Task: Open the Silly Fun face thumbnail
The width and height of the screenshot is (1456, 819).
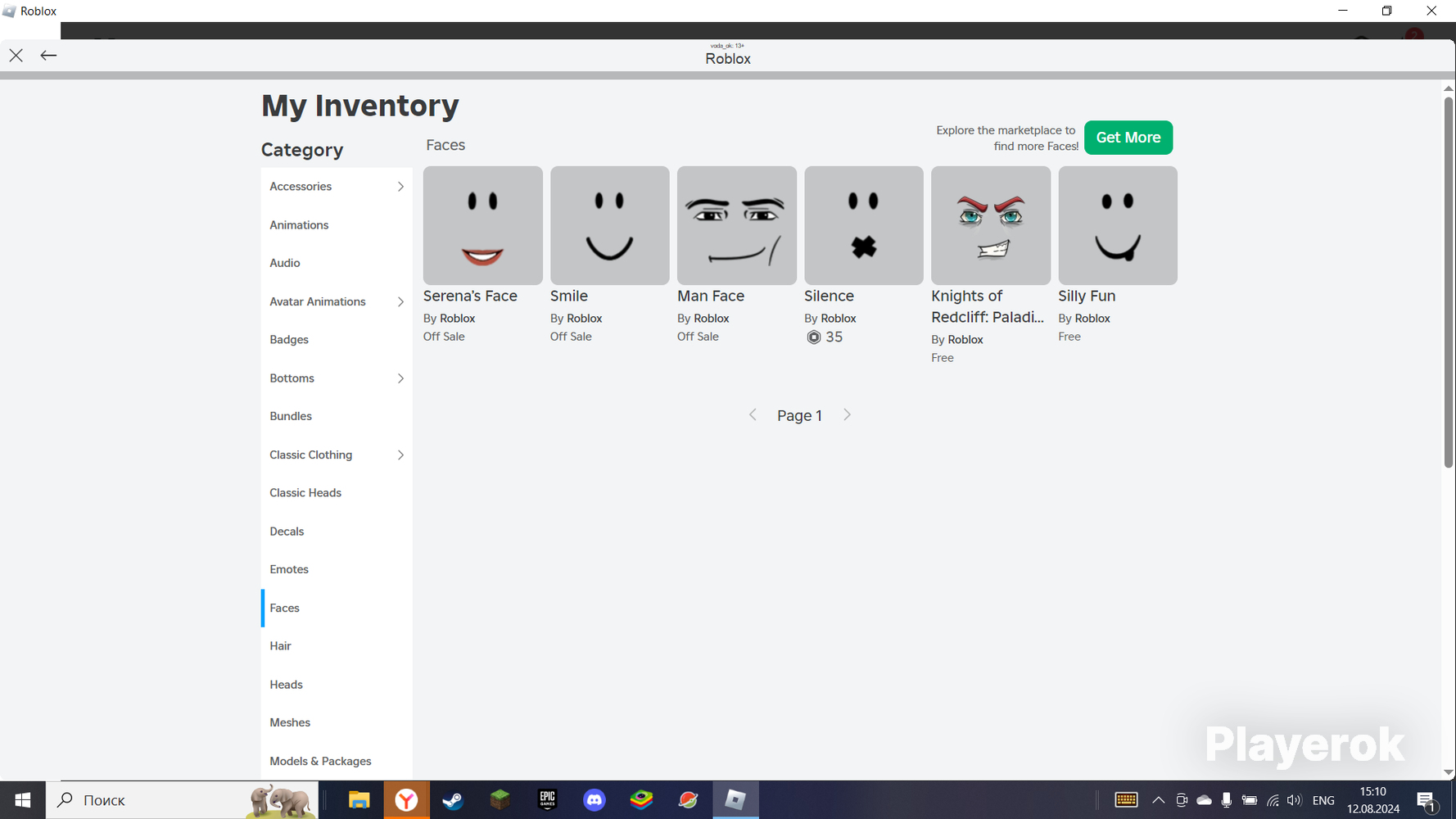Action: 1118,225
